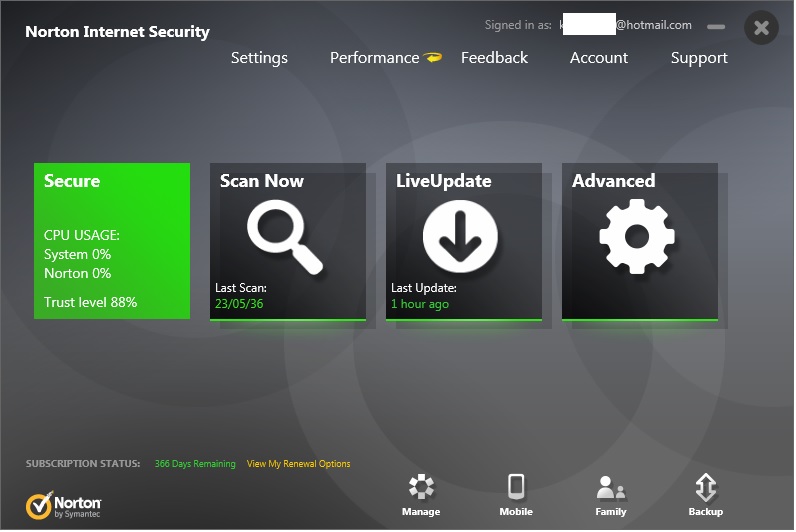Click the Advanced tile title

coord(613,181)
